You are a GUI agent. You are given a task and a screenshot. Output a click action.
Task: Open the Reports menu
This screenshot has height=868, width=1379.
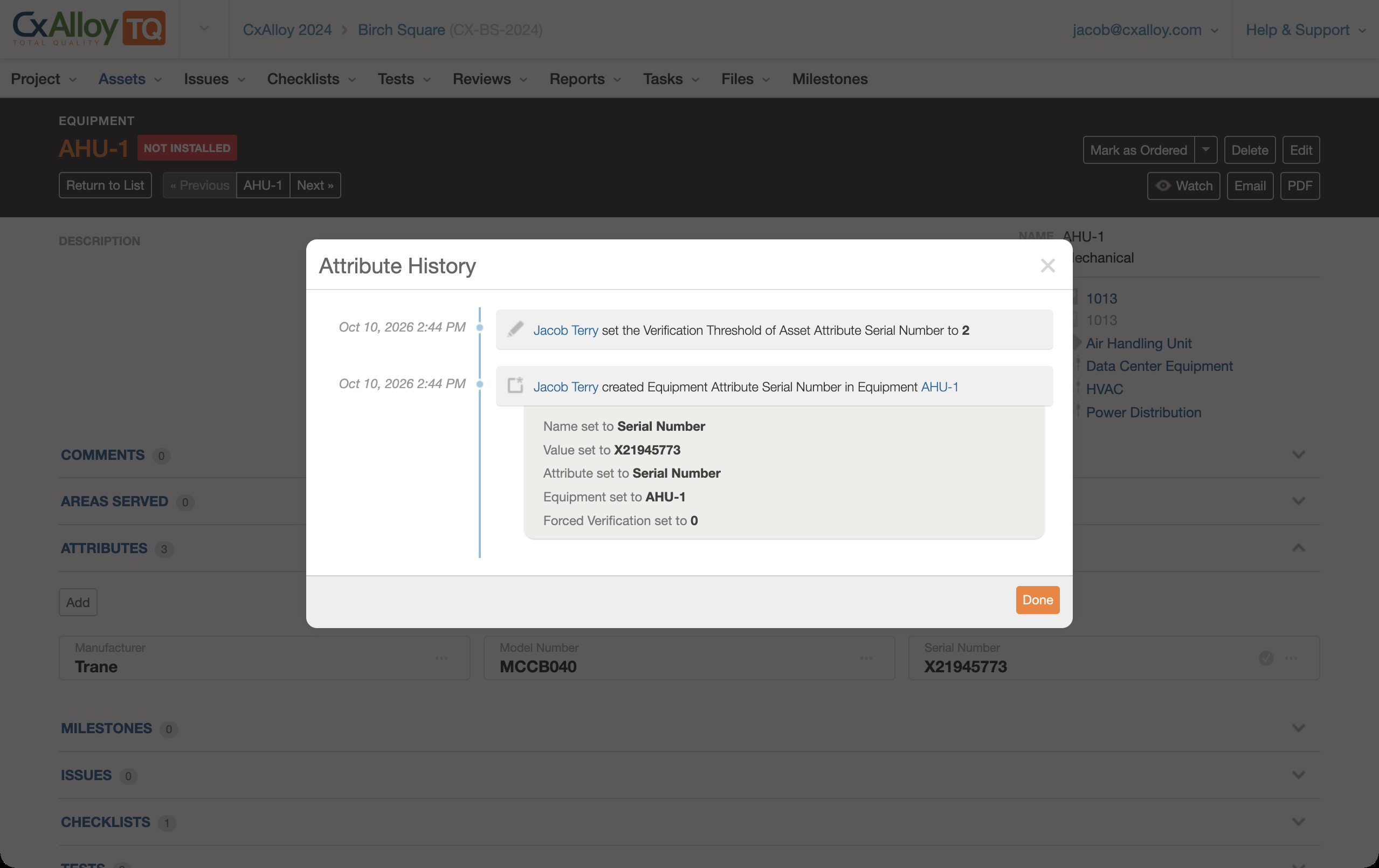[x=585, y=79]
